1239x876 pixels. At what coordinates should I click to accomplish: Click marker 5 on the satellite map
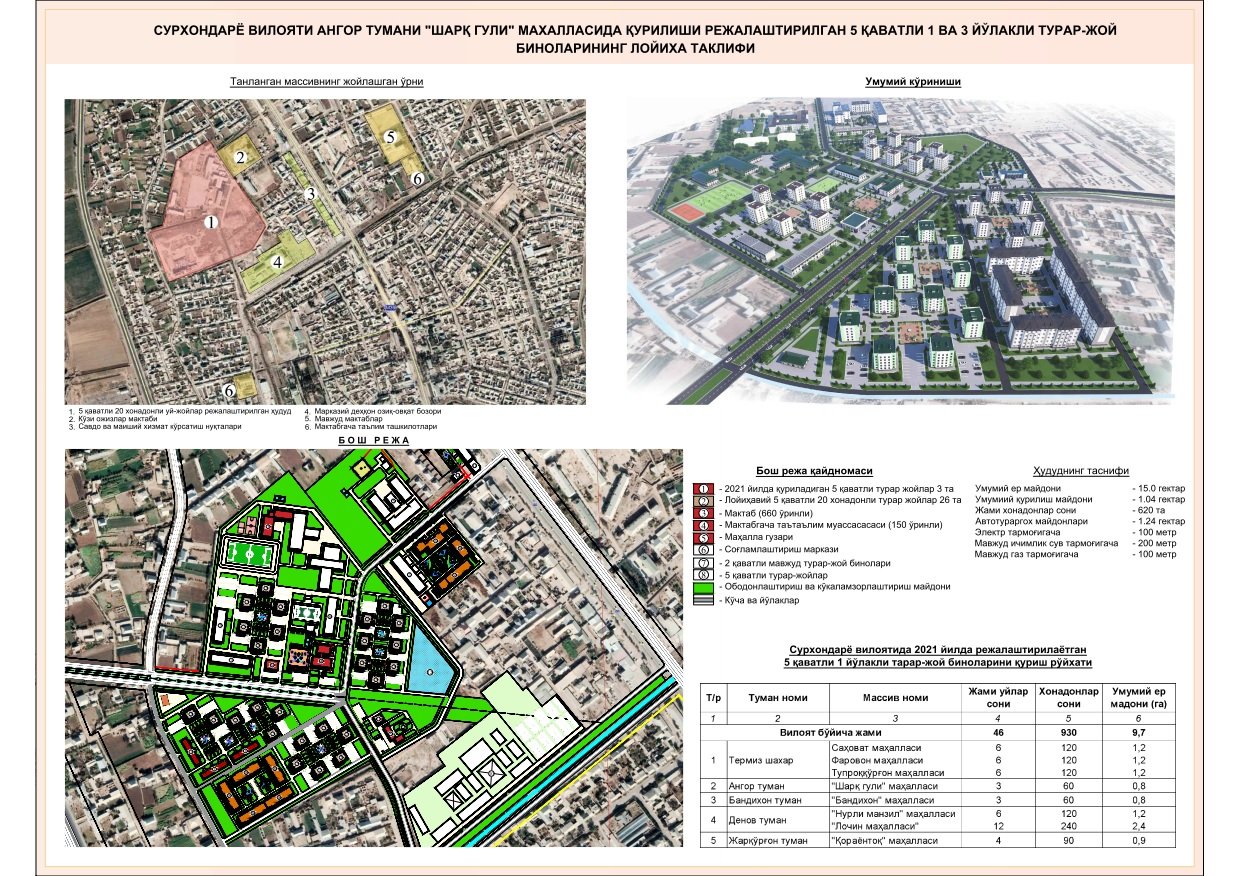(x=390, y=136)
